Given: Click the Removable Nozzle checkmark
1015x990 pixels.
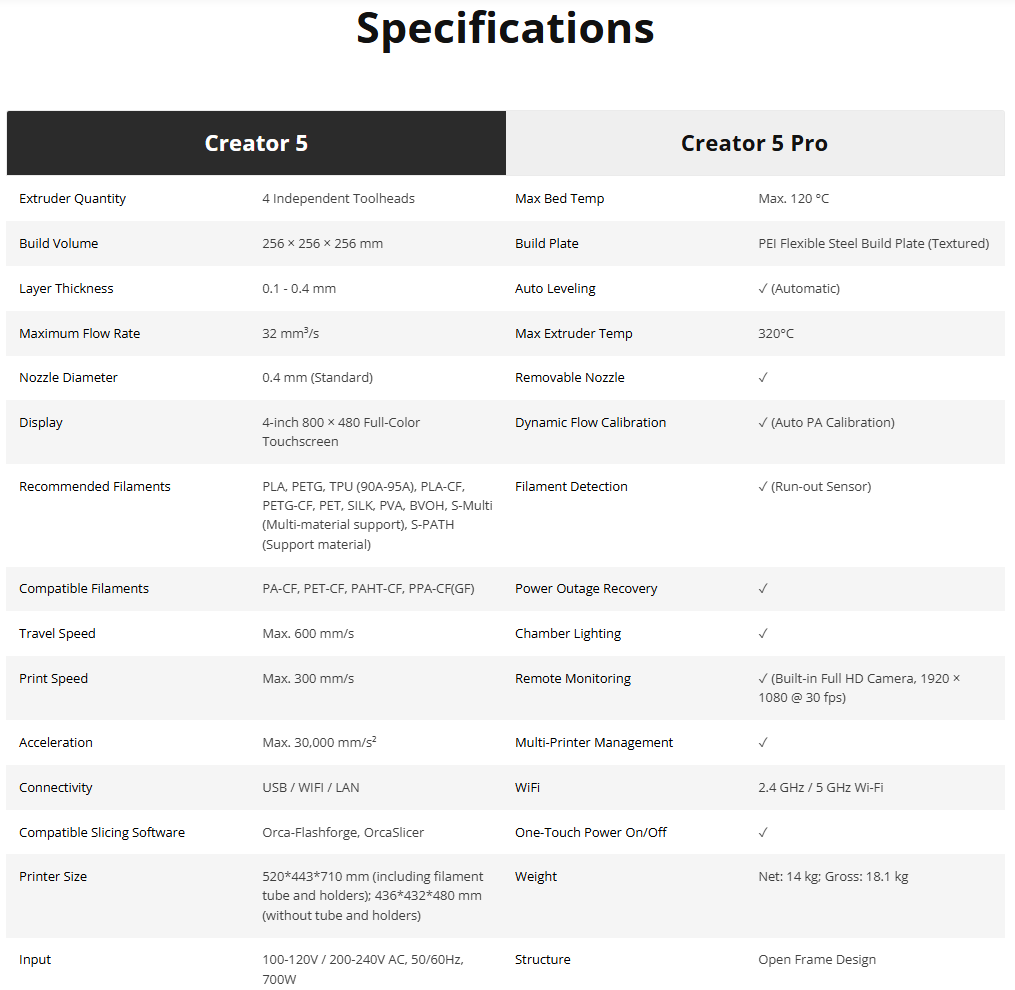Looking at the screenshot, I should (763, 378).
